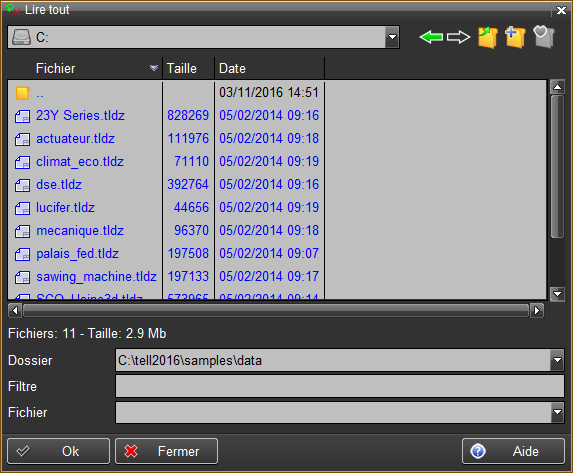Sort by the Fichier column header

tap(85, 68)
